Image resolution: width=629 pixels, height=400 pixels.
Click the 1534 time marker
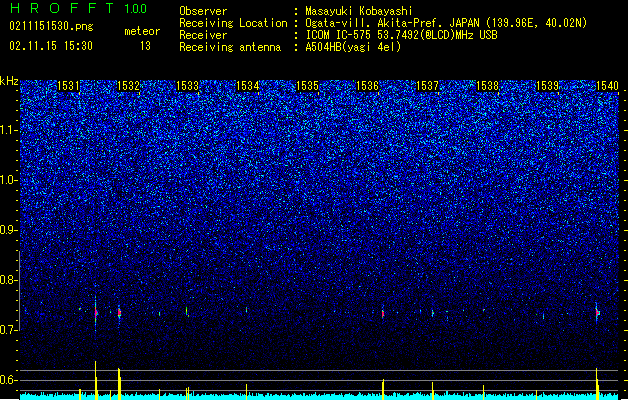point(248,86)
